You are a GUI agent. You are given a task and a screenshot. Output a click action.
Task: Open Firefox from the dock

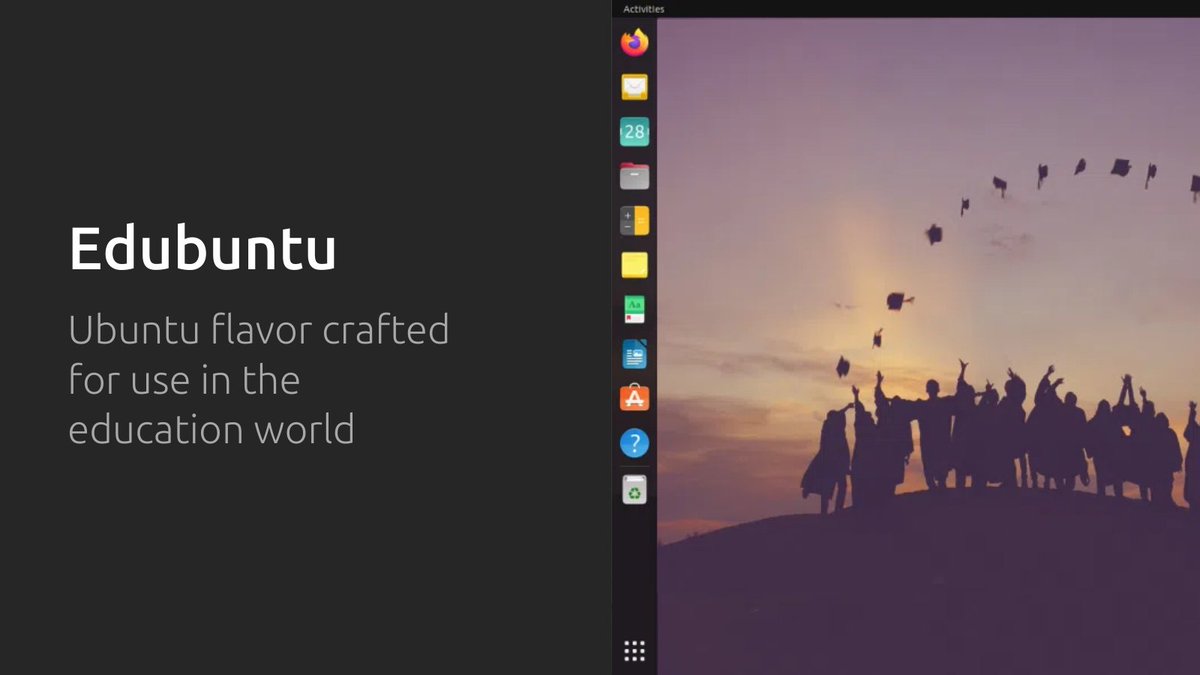[x=634, y=44]
